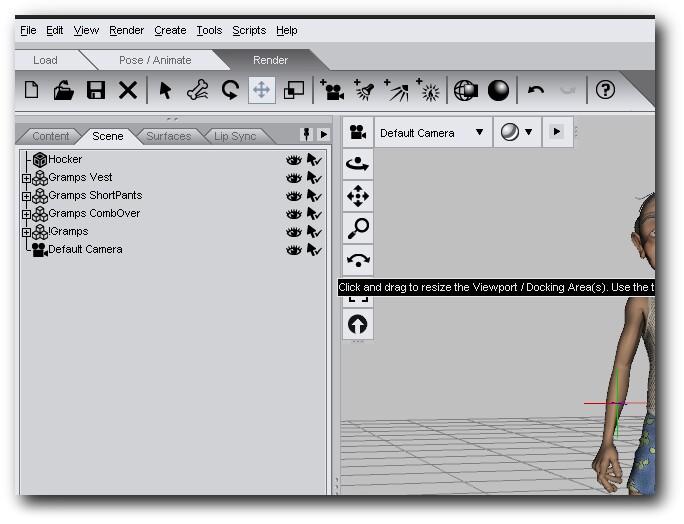Click the New scene file icon

click(x=31, y=90)
